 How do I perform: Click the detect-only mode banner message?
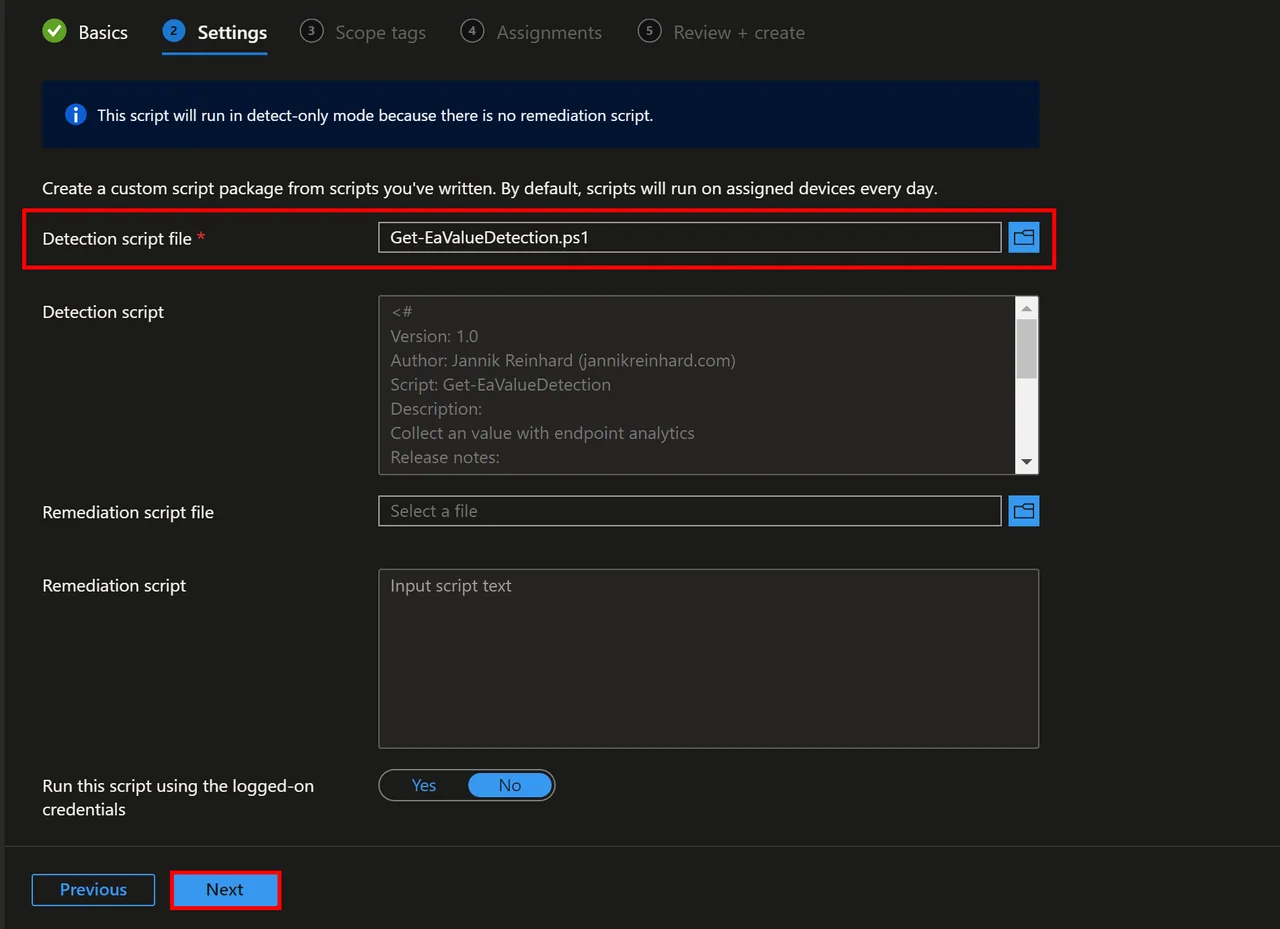(x=375, y=115)
